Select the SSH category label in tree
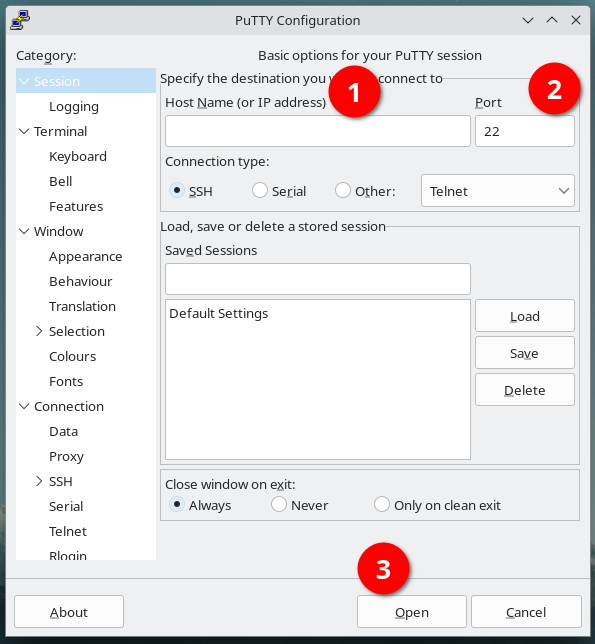The height and width of the screenshot is (644, 595). pos(61,481)
